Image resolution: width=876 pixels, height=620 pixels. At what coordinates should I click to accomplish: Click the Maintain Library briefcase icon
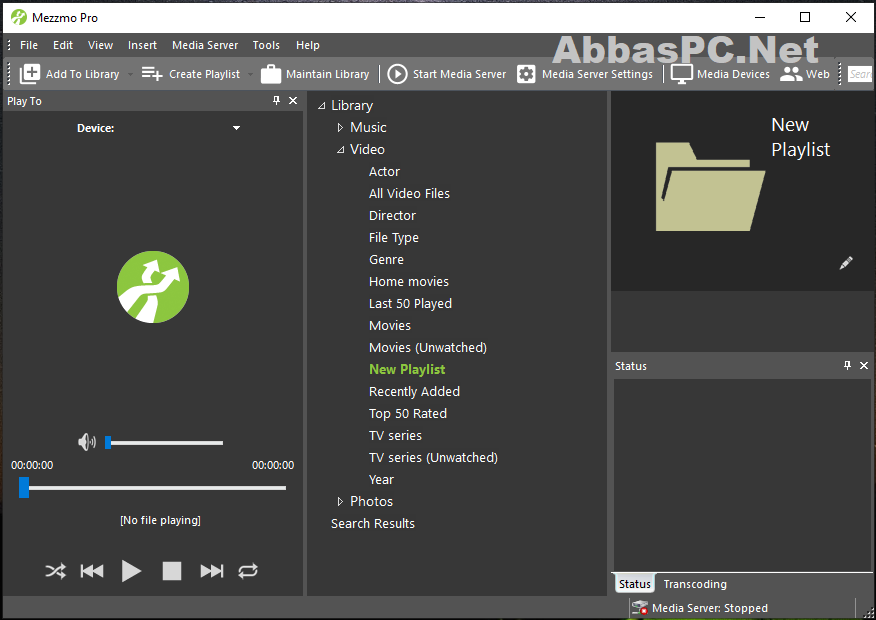[271, 74]
